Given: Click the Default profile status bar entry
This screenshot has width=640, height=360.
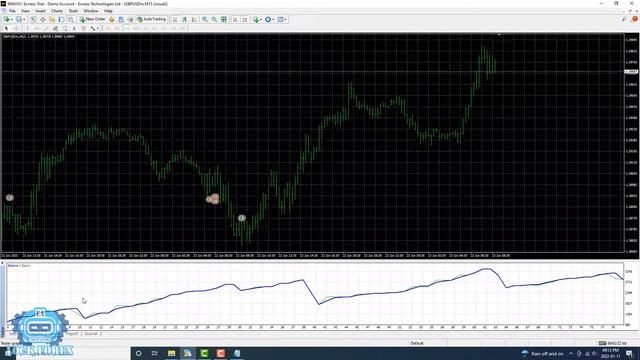Looking at the screenshot, I should [417, 343].
